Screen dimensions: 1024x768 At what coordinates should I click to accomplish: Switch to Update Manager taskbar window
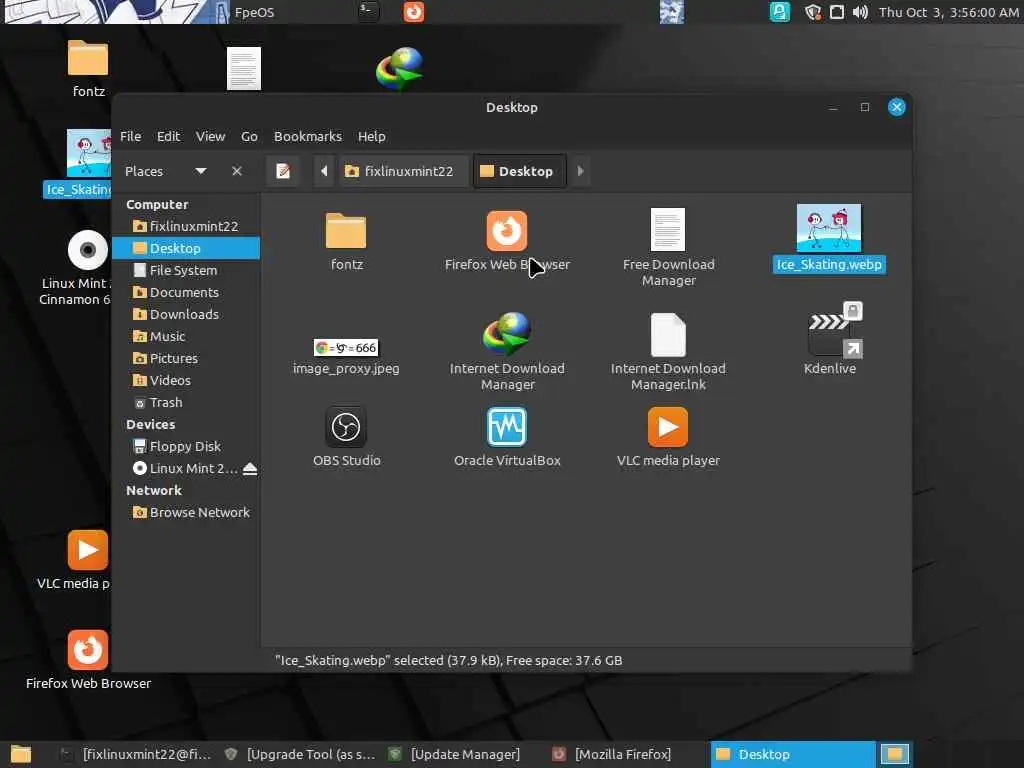click(x=464, y=754)
